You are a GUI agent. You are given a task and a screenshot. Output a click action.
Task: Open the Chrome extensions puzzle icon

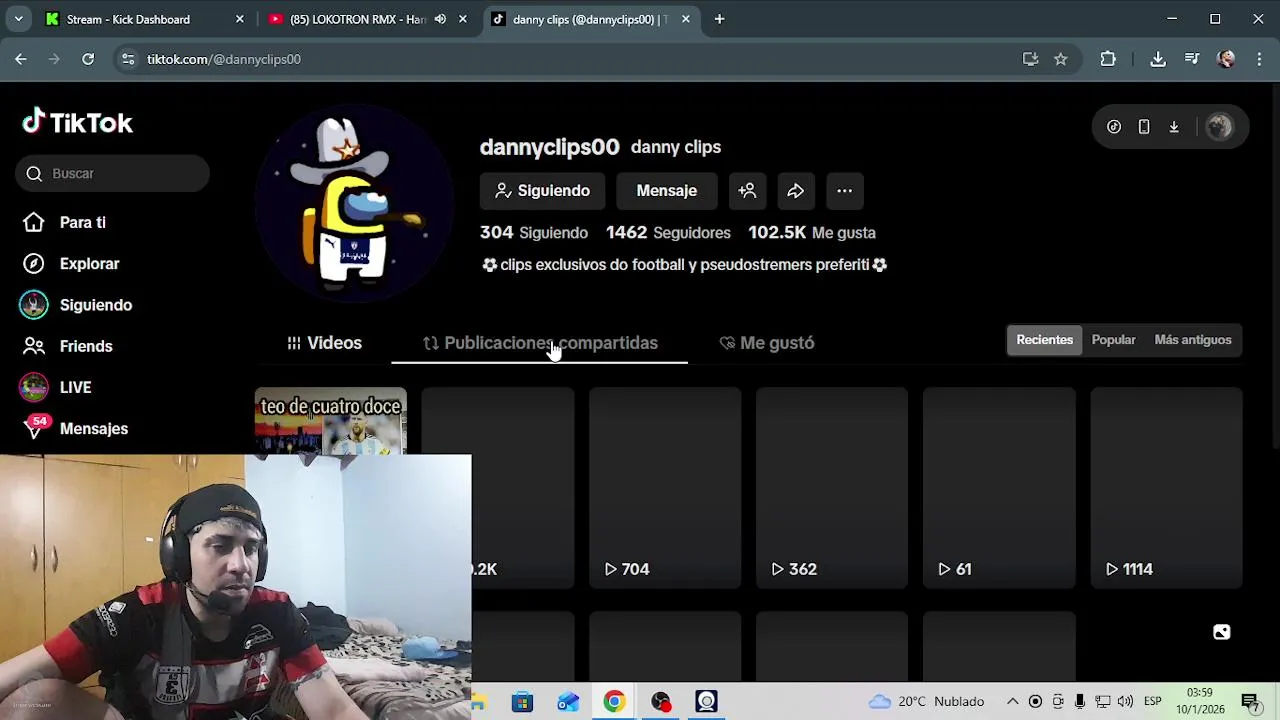click(1108, 59)
